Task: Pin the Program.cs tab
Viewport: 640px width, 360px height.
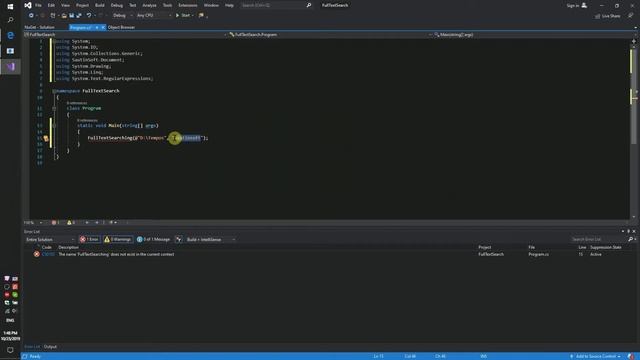Action: (x=97, y=27)
